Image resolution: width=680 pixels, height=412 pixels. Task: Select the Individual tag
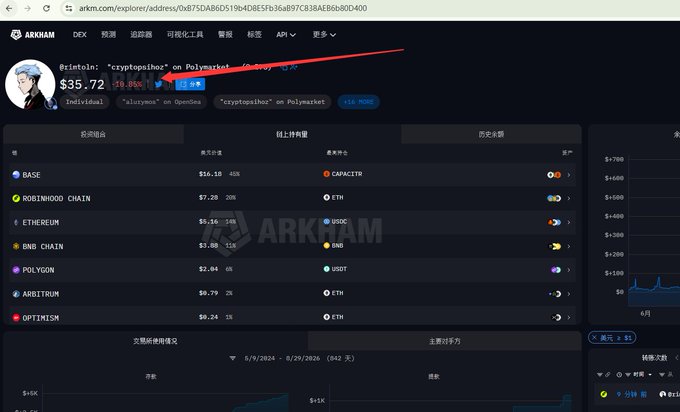85,102
